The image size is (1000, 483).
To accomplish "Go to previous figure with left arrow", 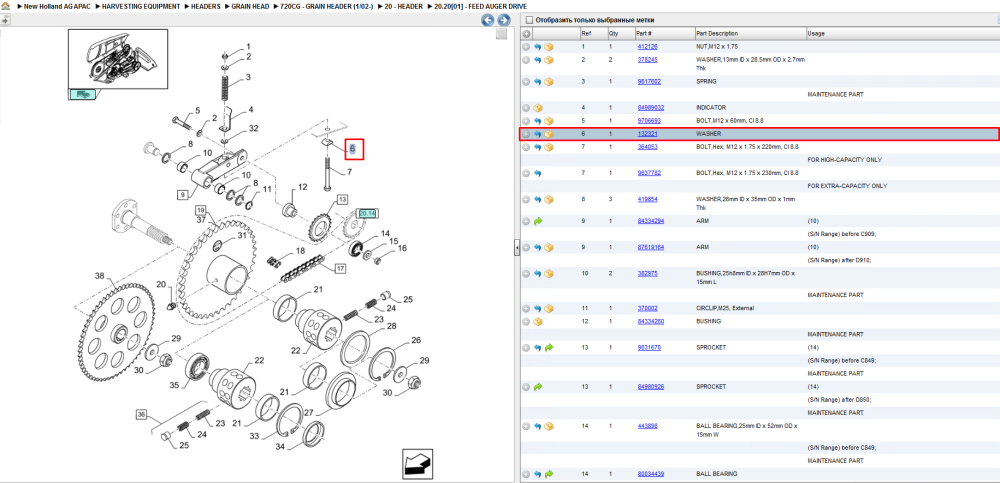I will (x=488, y=20).
